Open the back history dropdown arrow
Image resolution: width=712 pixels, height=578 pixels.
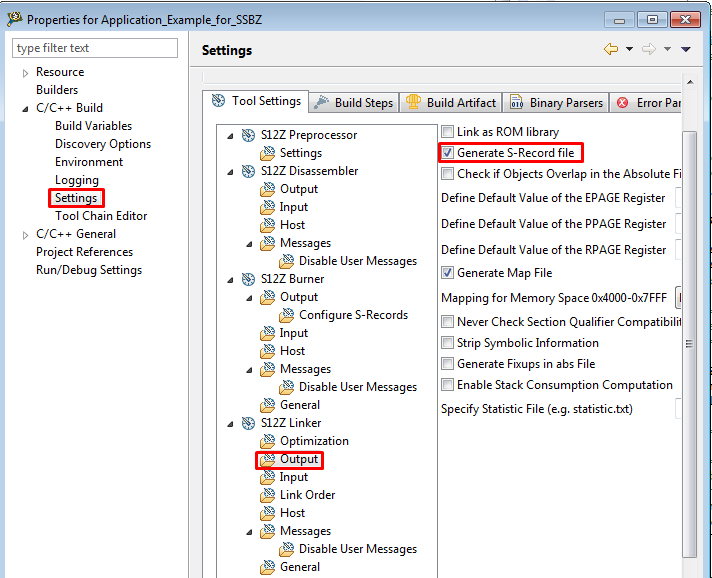click(629, 49)
